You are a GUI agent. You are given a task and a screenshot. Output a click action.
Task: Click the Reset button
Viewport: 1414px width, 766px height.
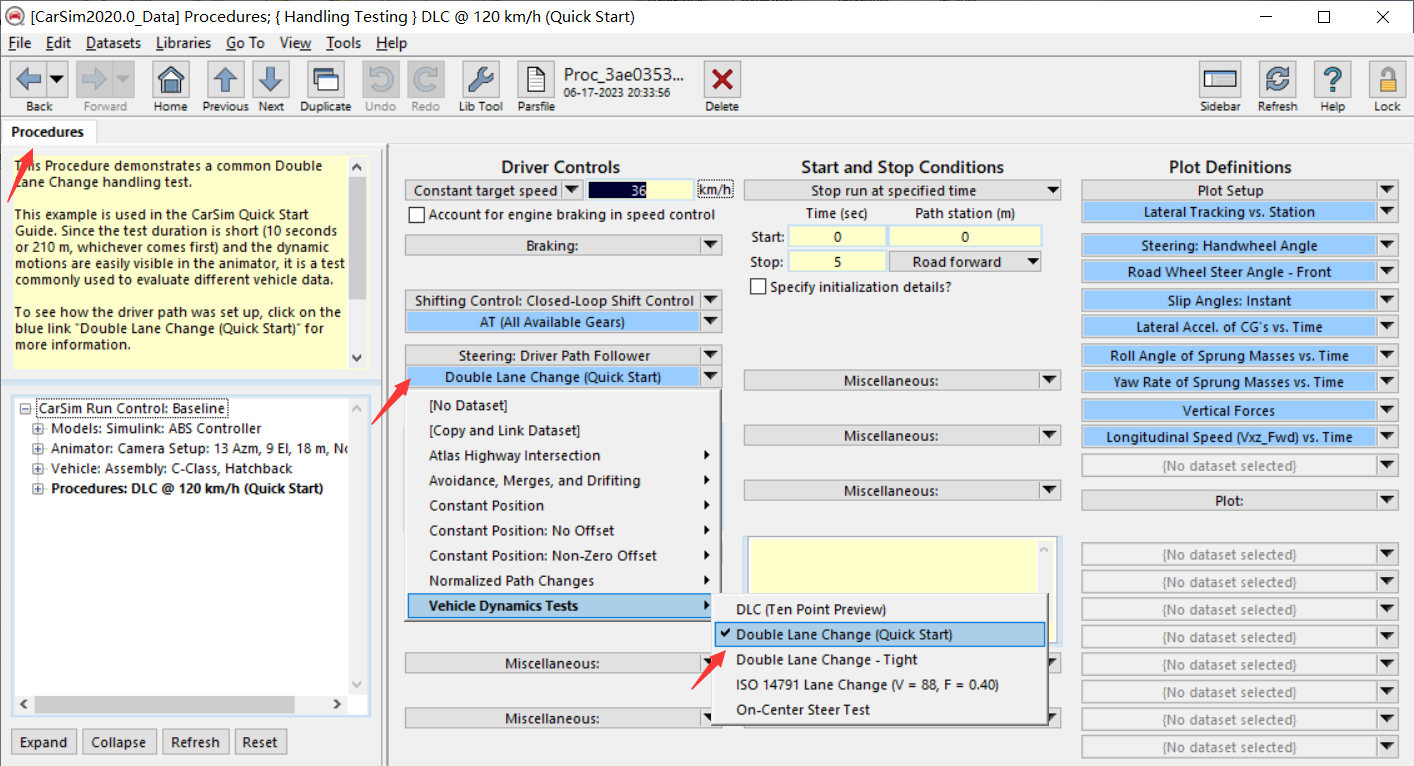260,742
